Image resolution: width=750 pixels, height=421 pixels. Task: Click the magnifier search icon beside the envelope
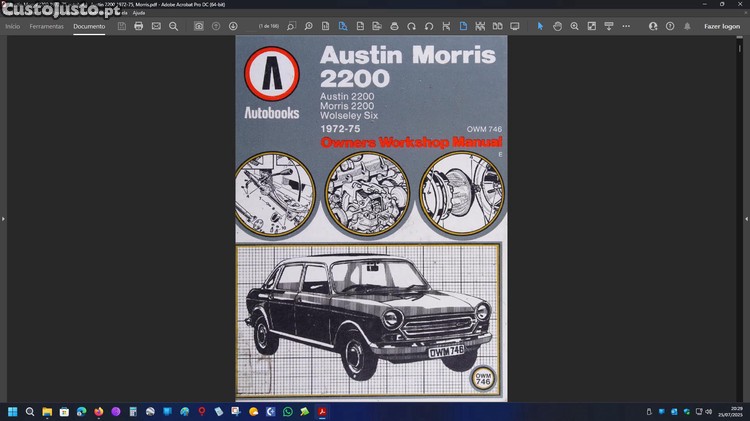coord(173,26)
